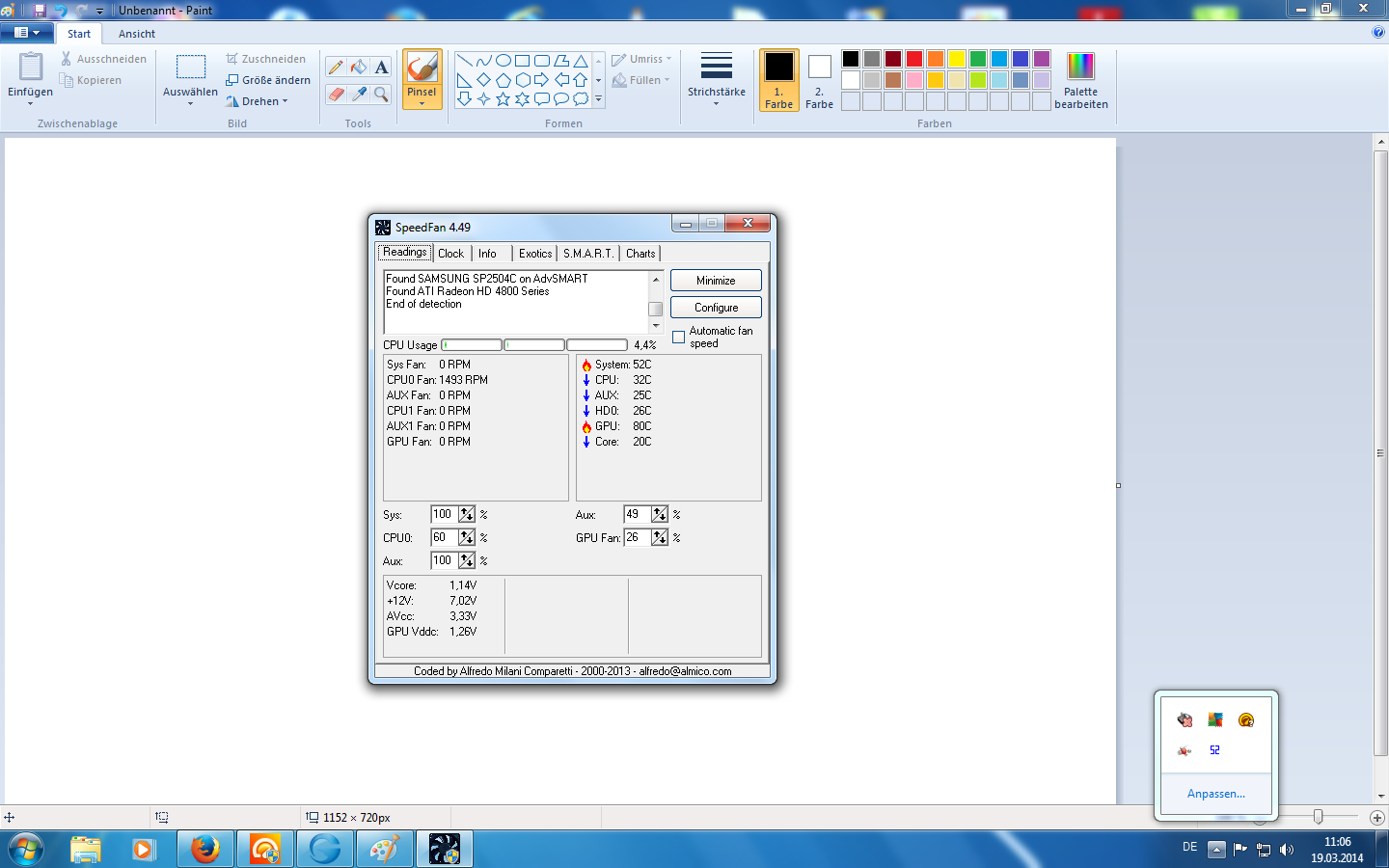Customize the Quick Access Toolbar dropdown
The image size is (1389, 868).
click(x=99, y=11)
